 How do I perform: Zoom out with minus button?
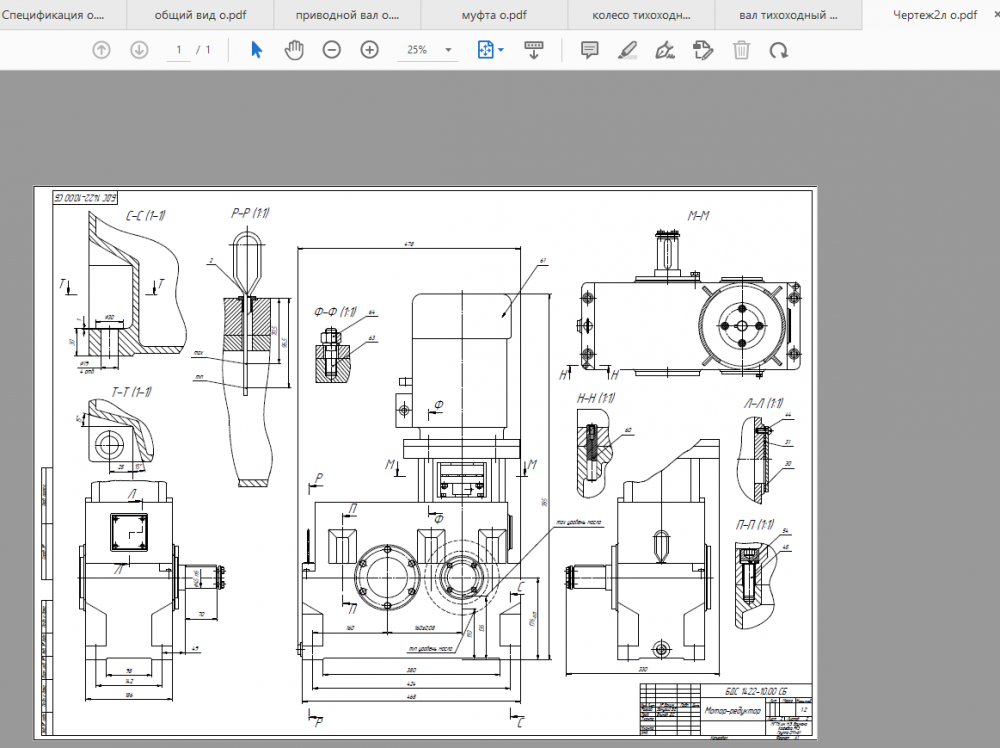coord(332,50)
